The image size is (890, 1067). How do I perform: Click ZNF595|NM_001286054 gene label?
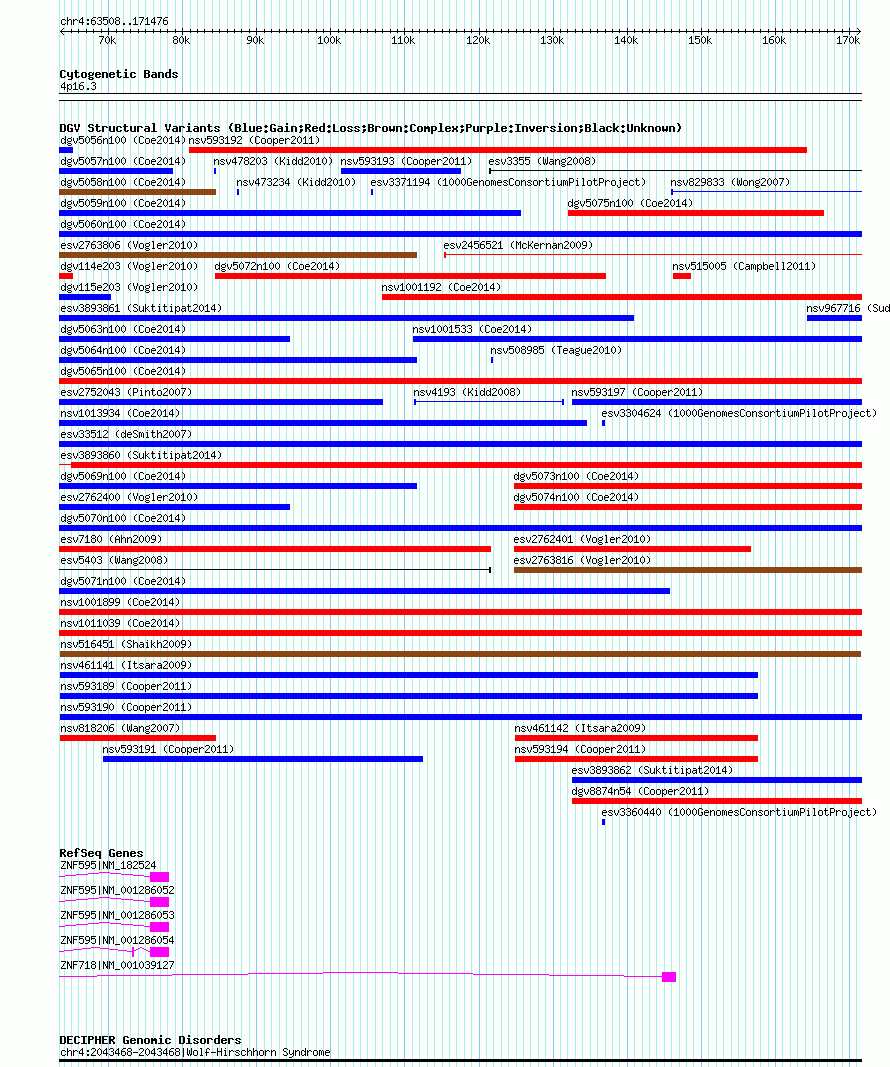117,942
